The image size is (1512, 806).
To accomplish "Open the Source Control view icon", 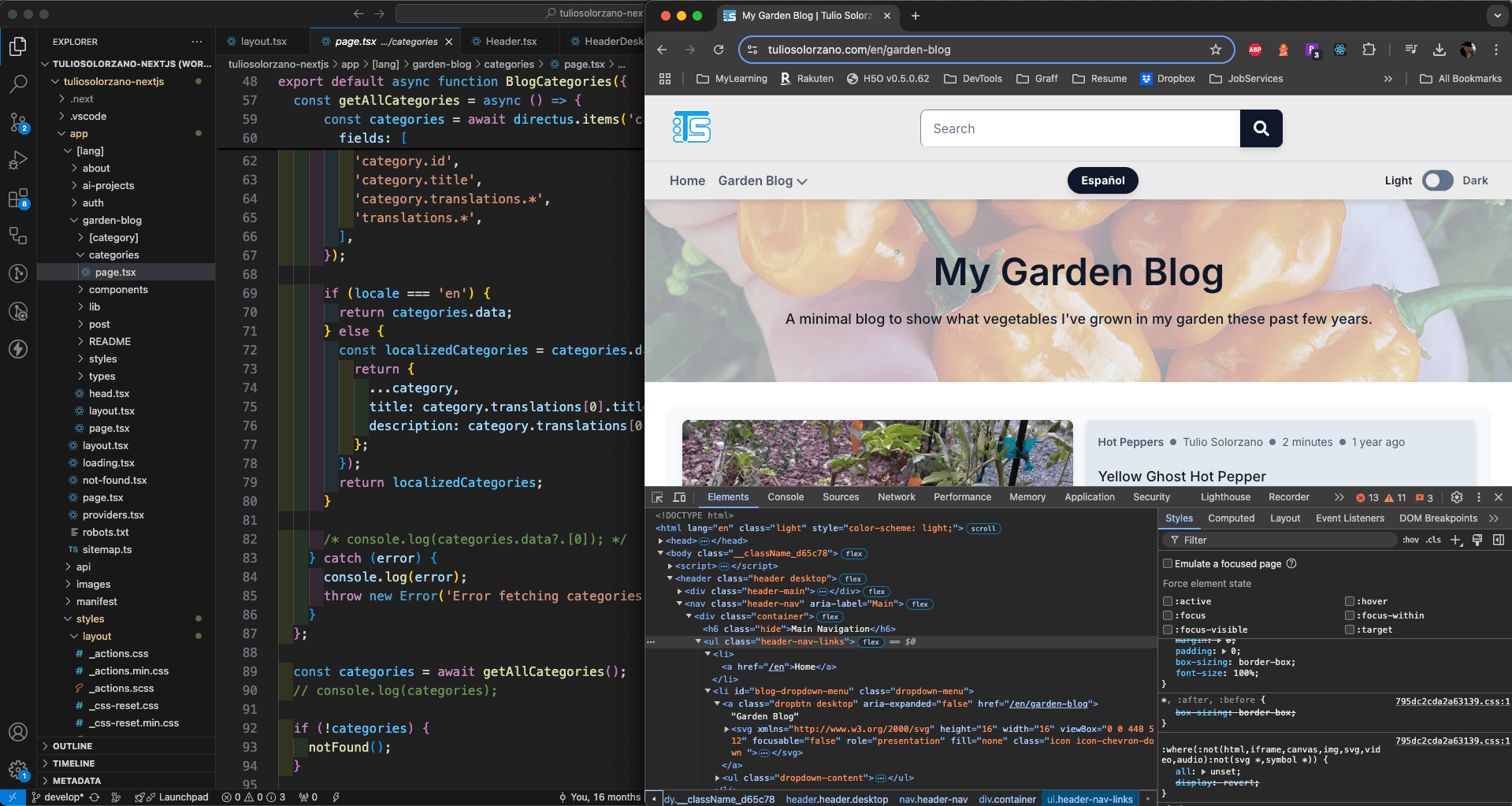I will pos(18,122).
